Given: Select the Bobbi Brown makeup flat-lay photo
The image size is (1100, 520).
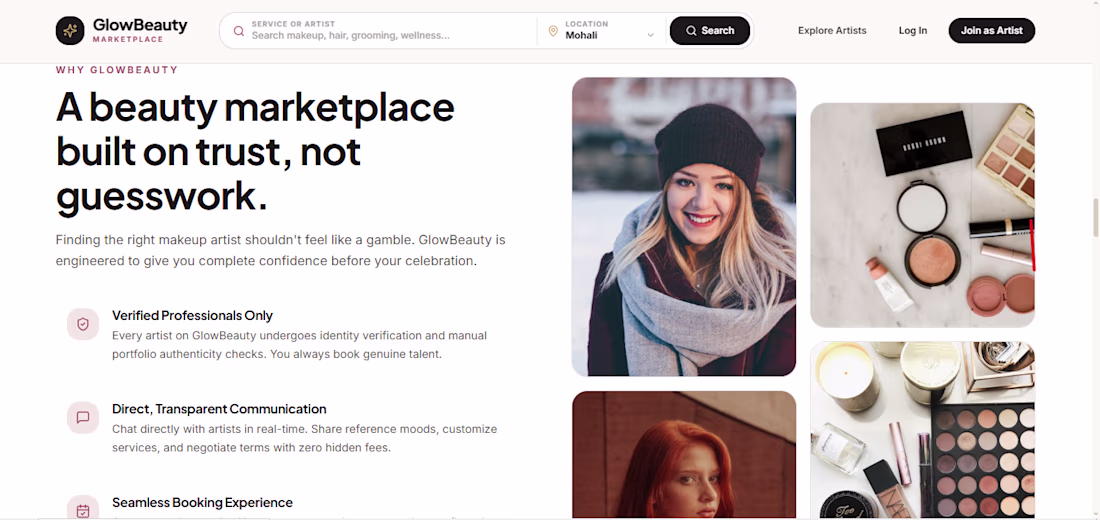Looking at the screenshot, I should click(923, 215).
